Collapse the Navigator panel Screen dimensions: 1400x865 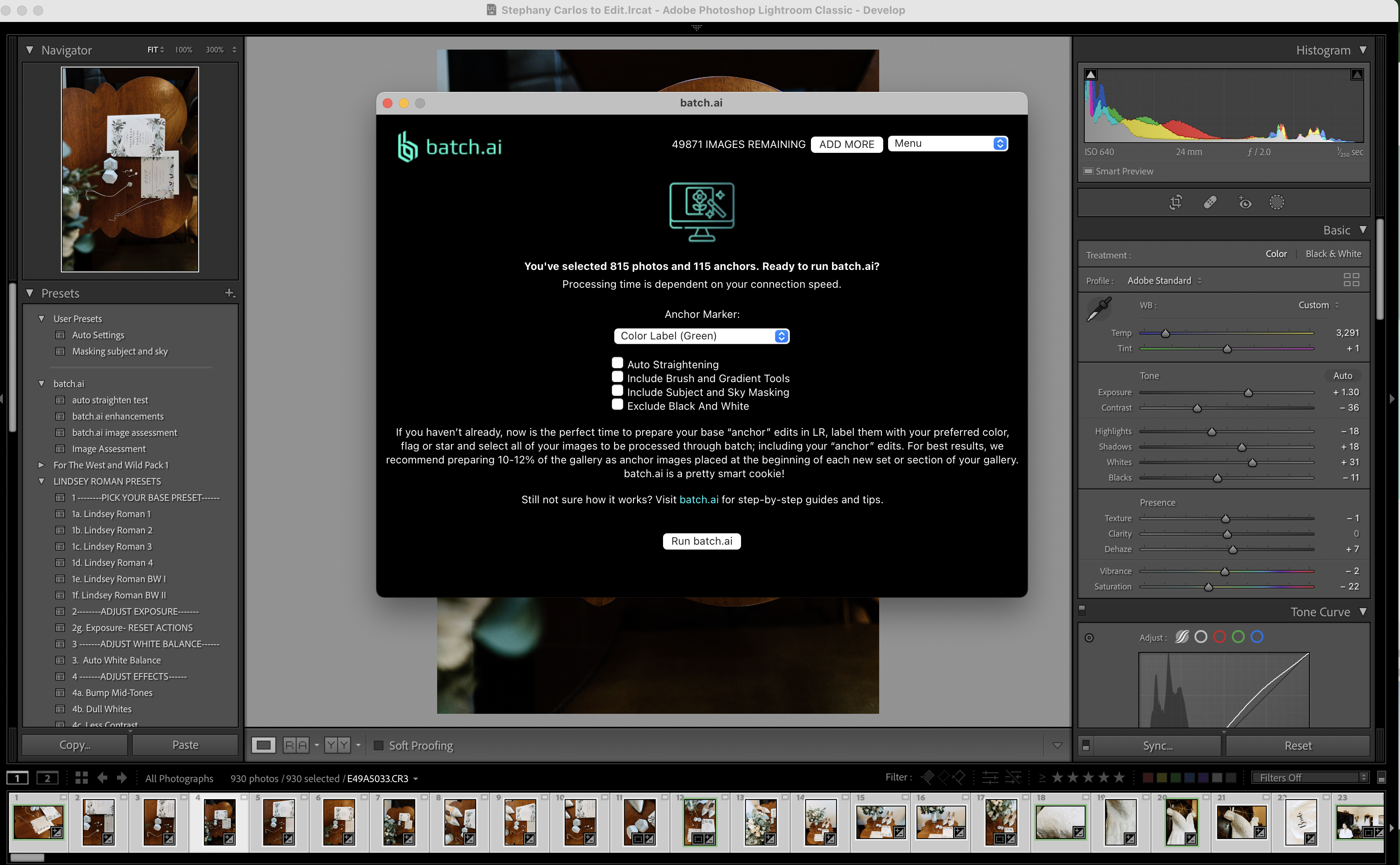(30, 50)
